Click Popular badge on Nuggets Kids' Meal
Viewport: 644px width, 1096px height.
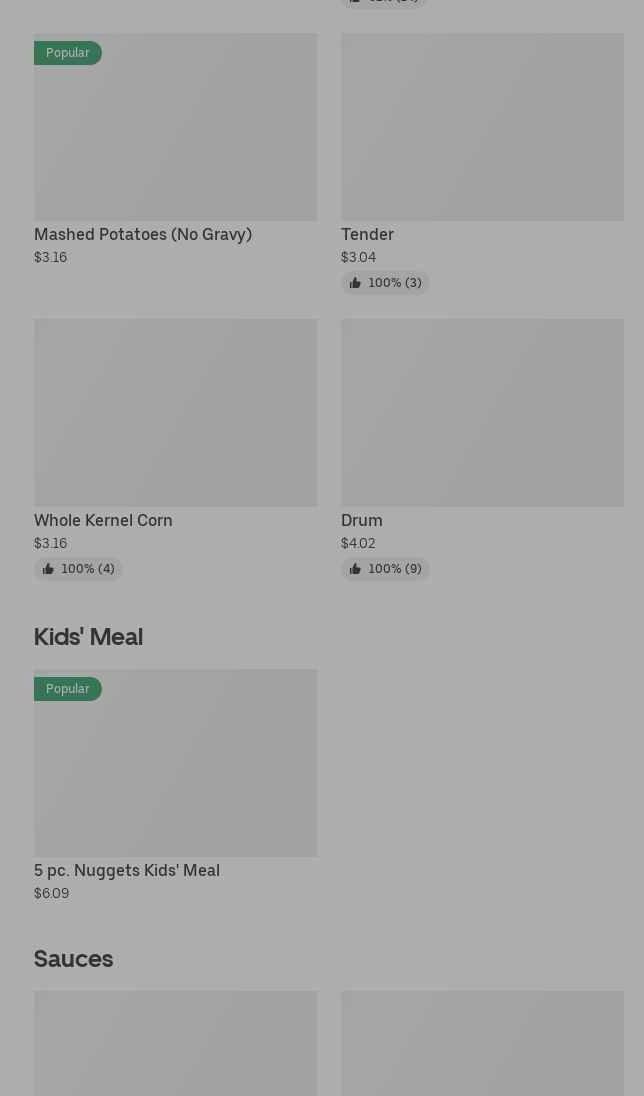pos(67,689)
